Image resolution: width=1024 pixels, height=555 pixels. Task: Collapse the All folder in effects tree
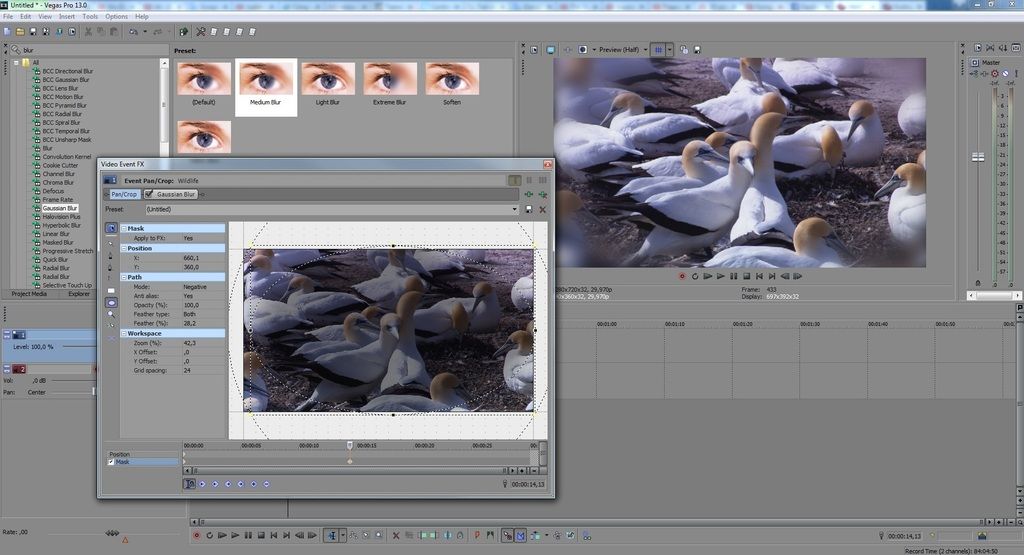pyautogui.click(x=16, y=63)
